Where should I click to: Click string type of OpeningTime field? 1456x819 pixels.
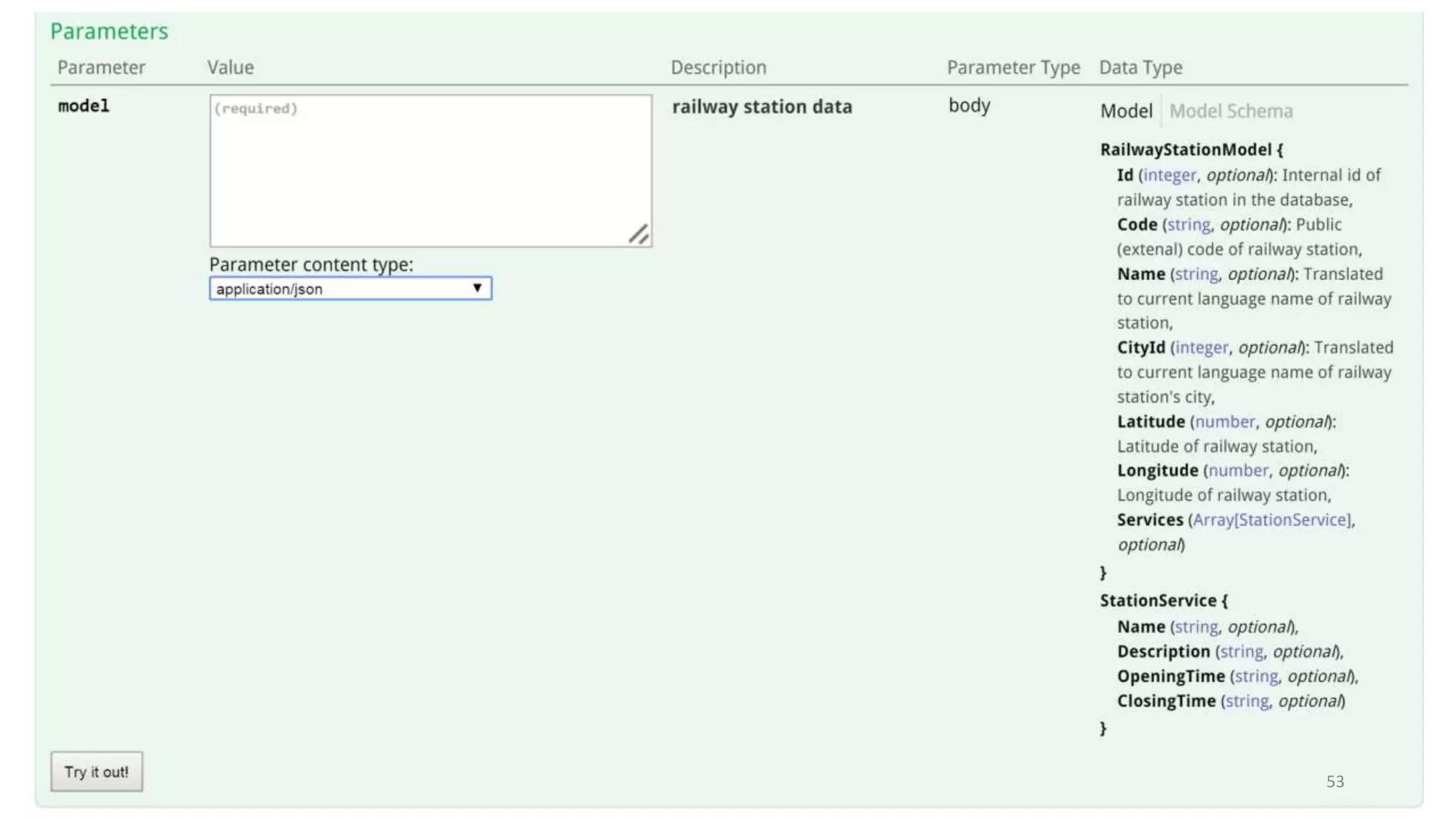[1256, 676]
